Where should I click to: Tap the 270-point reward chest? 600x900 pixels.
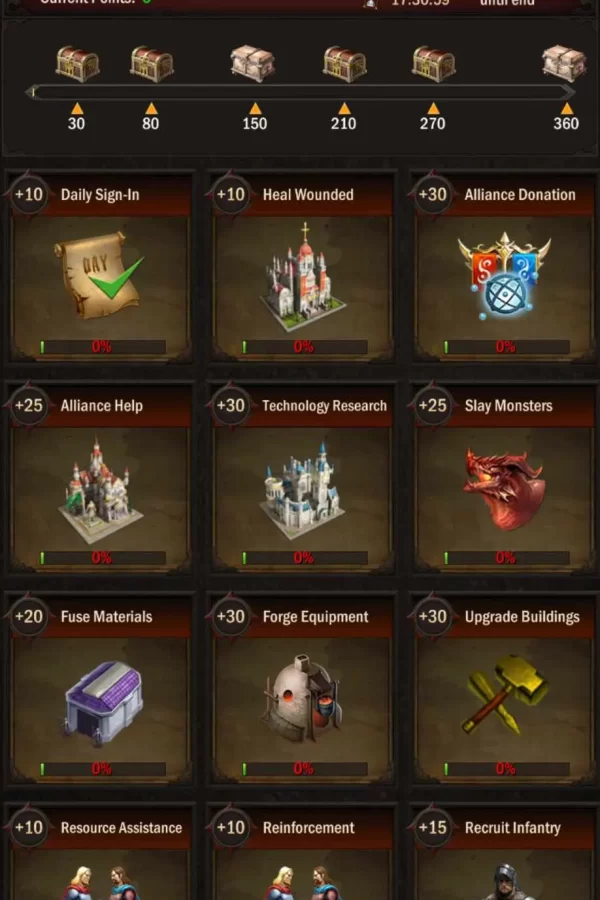(434, 64)
